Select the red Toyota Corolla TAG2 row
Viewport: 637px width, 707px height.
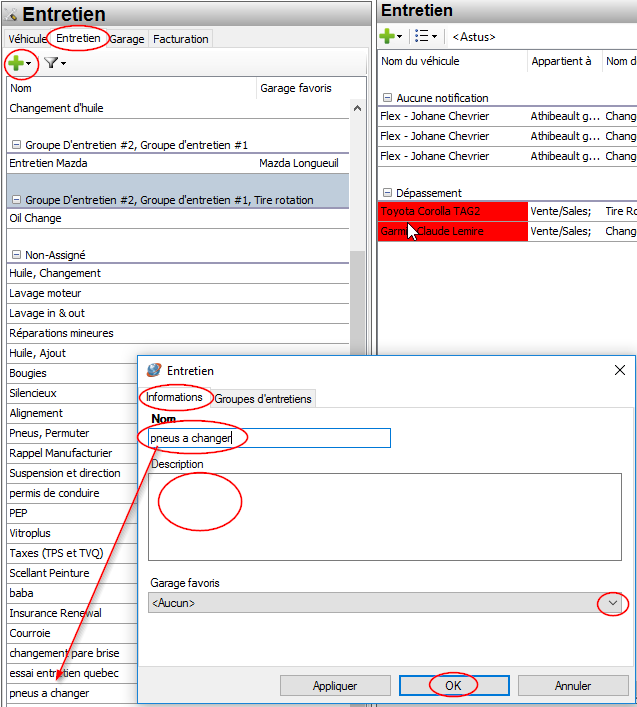pos(452,211)
